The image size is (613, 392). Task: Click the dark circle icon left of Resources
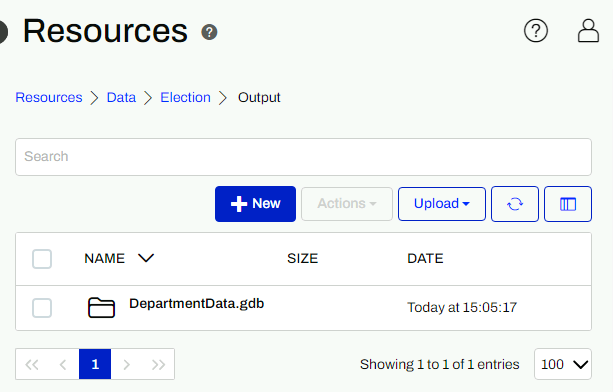3,32
